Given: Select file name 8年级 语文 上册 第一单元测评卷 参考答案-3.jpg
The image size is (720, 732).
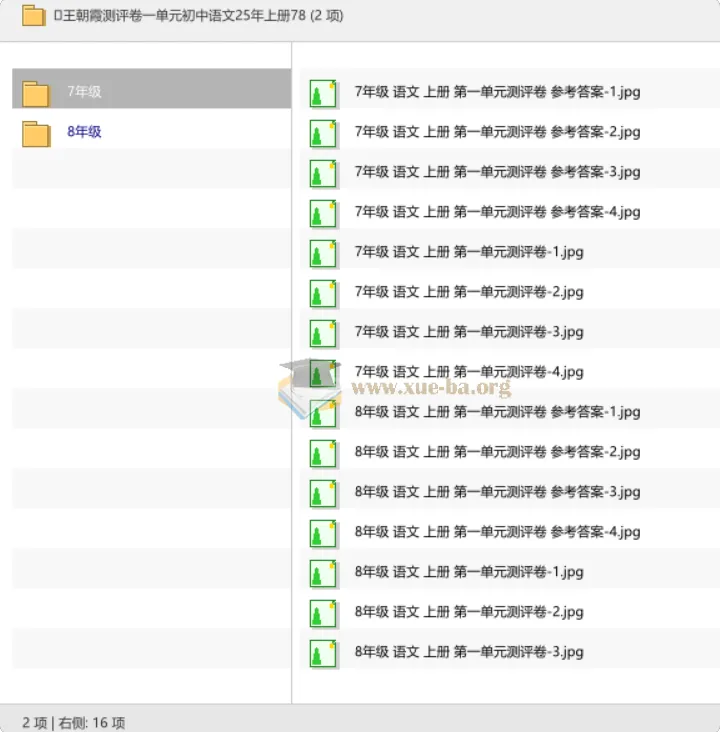Looking at the screenshot, I should [497, 492].
